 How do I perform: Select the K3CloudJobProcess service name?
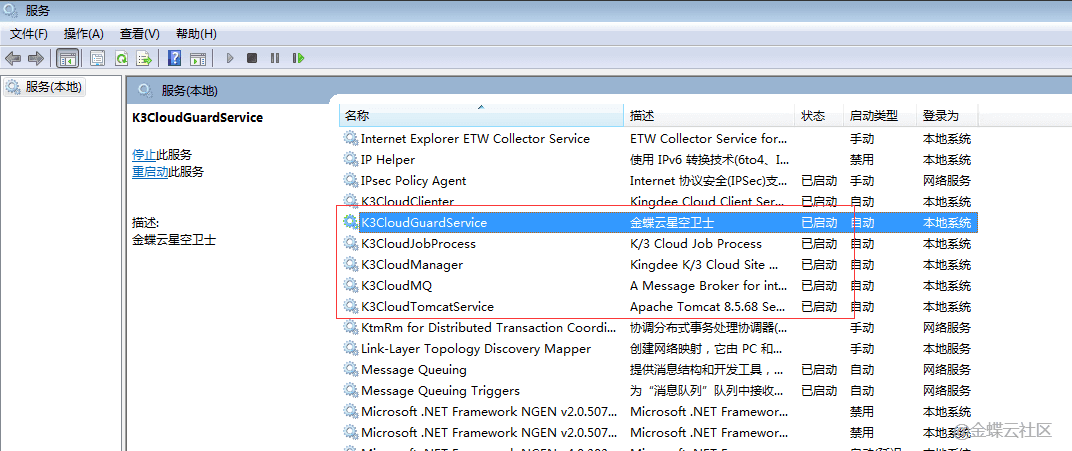[418, 243]
